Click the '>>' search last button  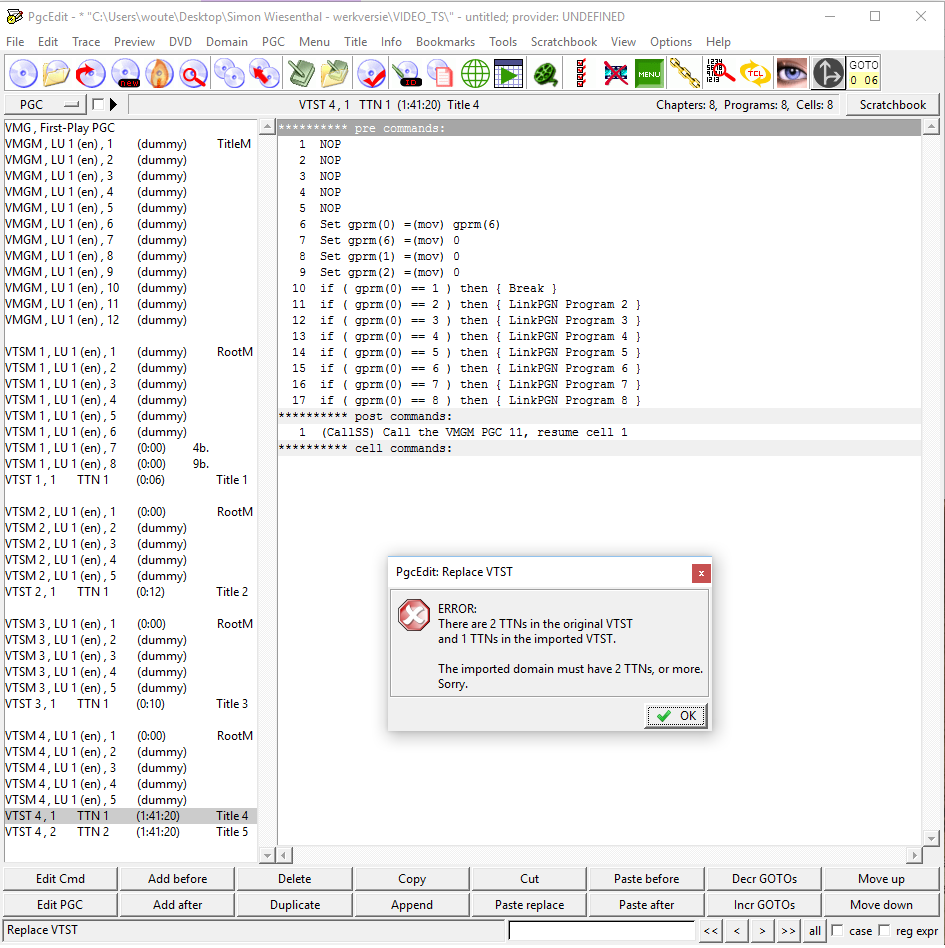pos(788,930)
